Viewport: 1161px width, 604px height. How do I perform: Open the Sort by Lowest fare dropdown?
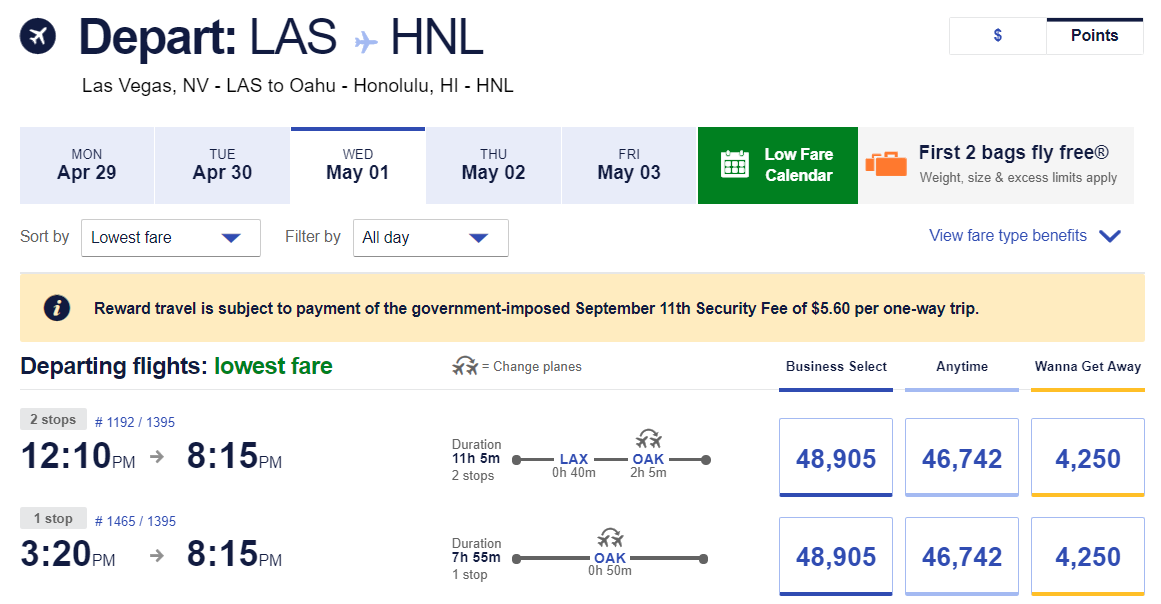point(170,238)
